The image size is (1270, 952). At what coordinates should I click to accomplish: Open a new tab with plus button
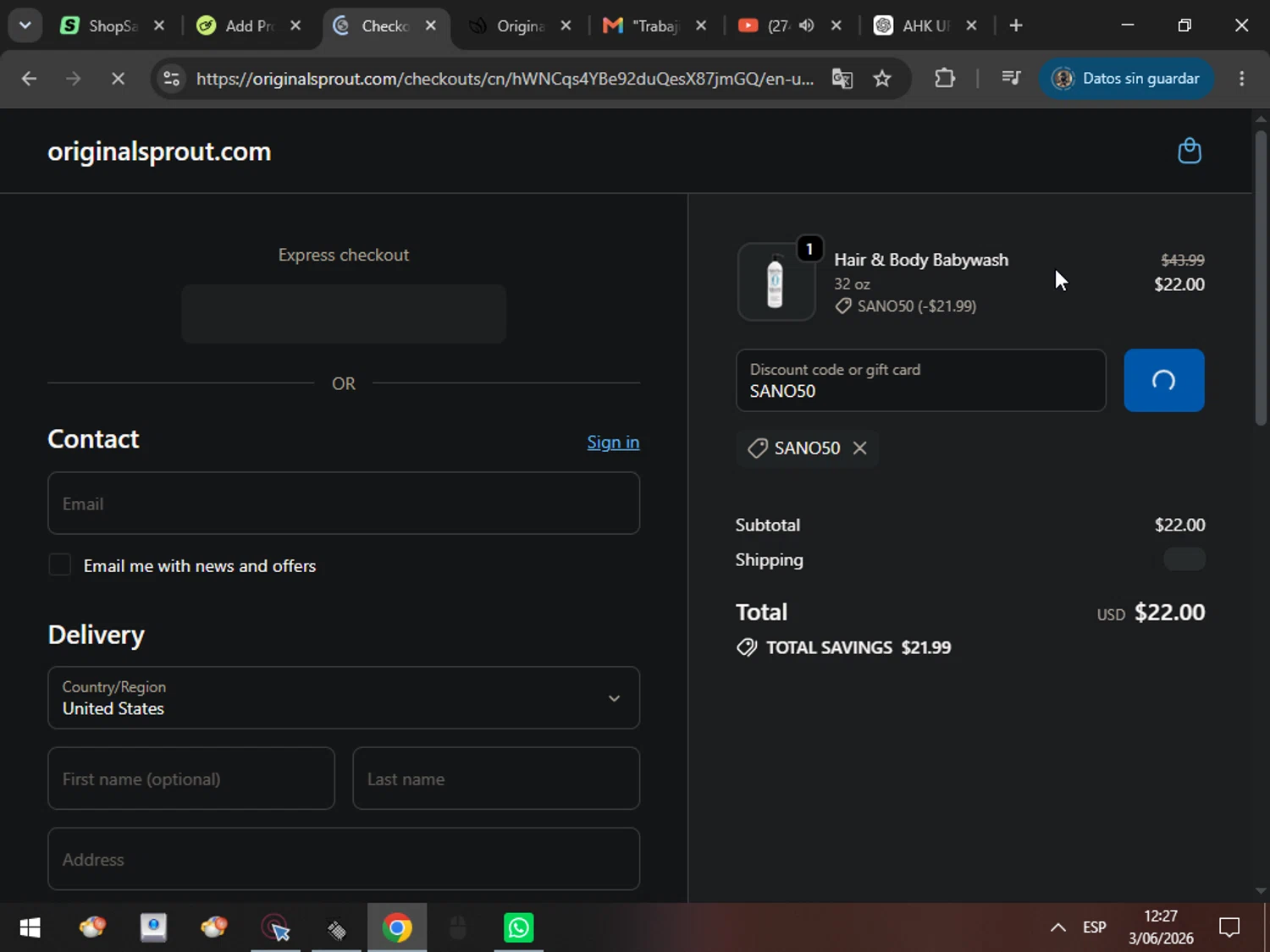[1016, 25]
